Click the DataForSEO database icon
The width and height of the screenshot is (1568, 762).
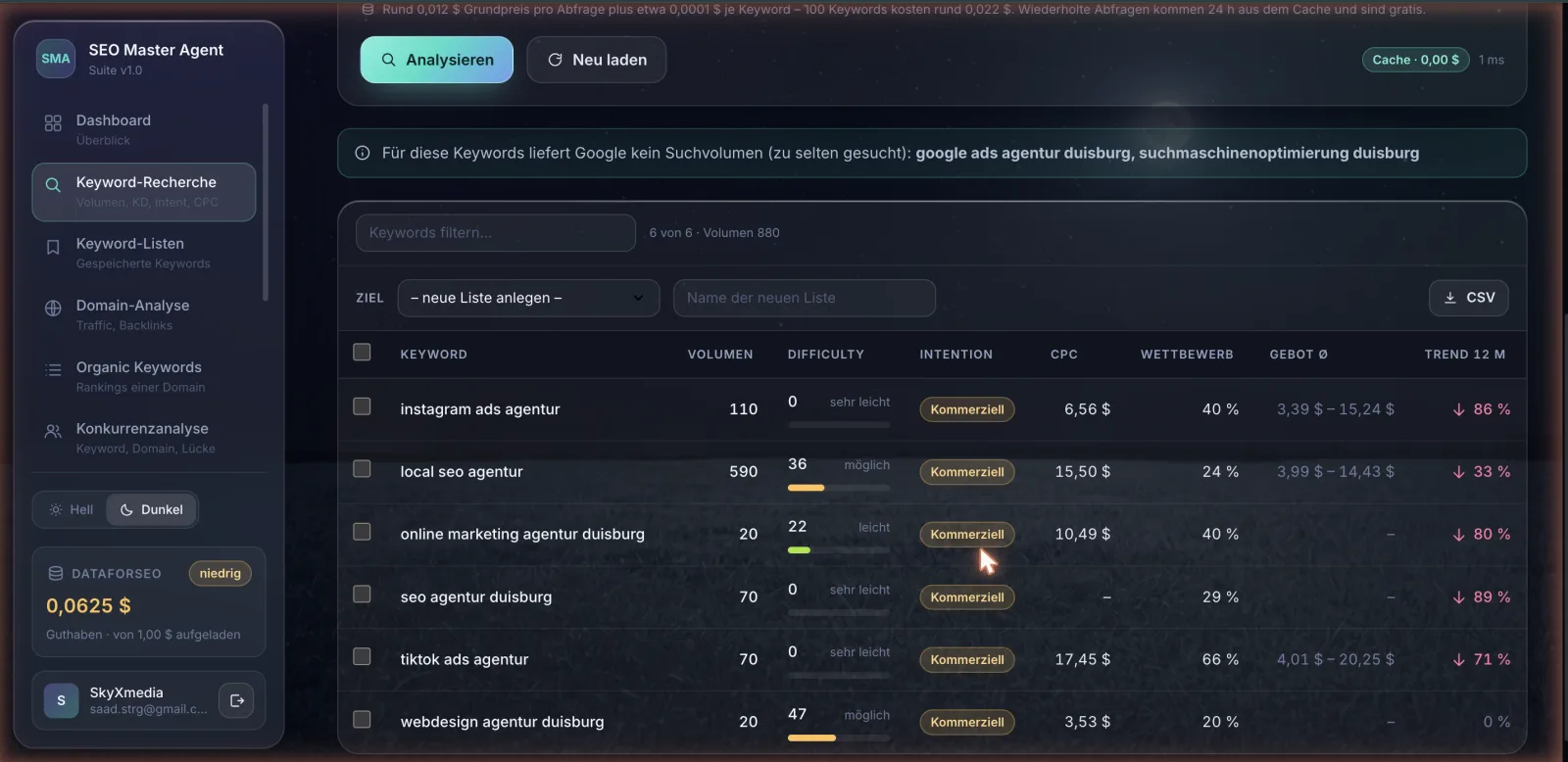point(56,574)
